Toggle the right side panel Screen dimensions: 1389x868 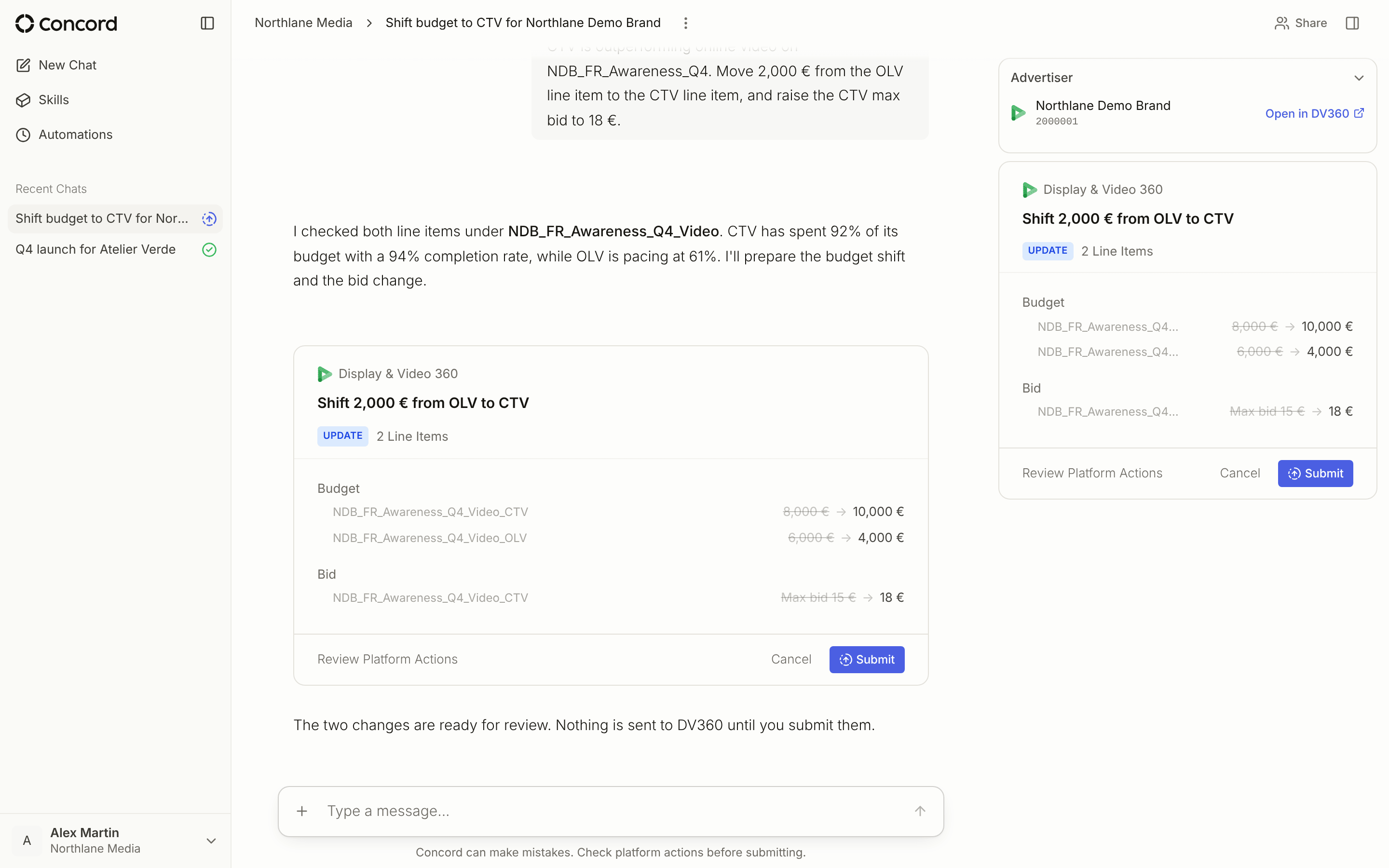(1352, 23)
